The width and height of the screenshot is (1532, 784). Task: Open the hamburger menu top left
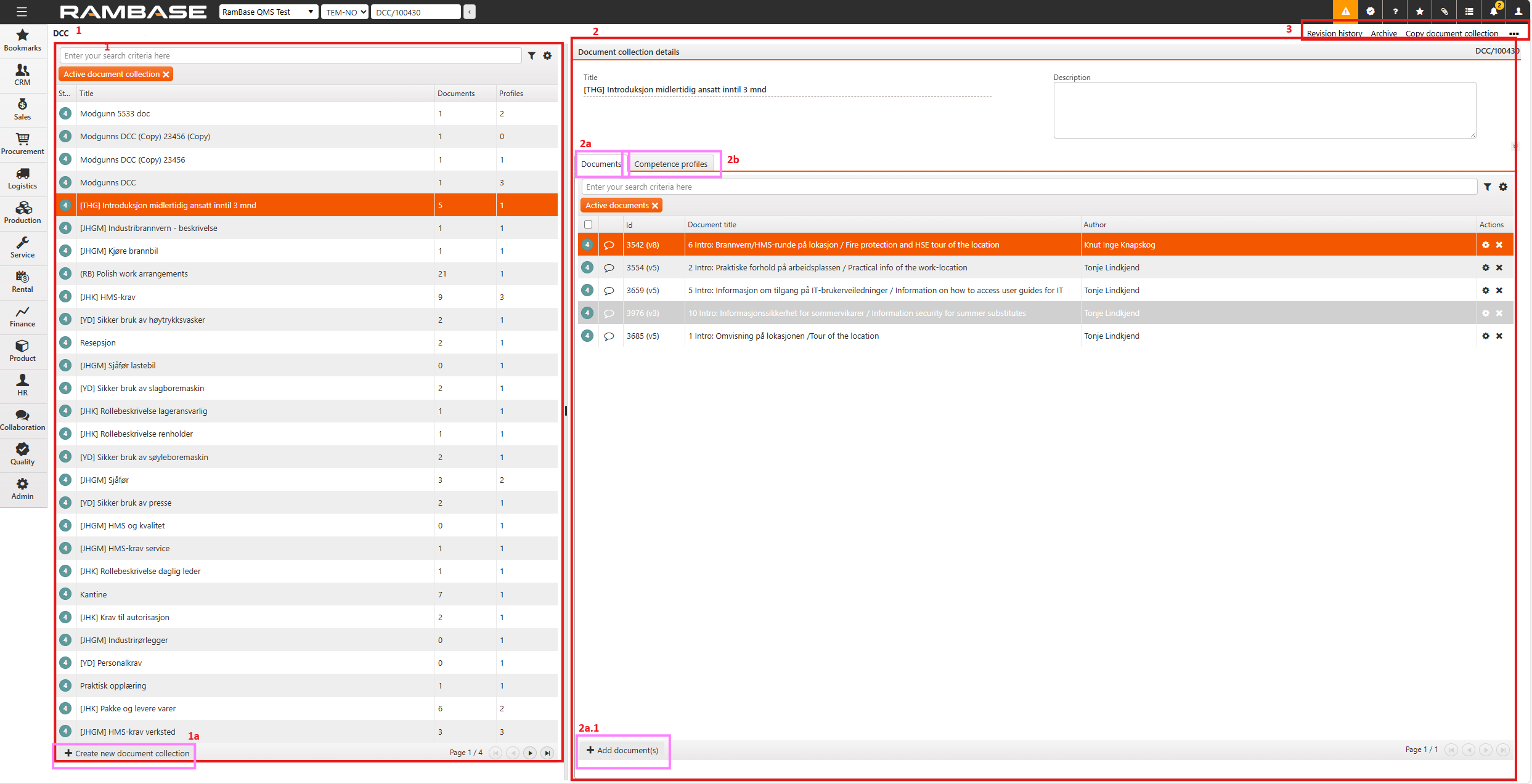pos(22,11)
